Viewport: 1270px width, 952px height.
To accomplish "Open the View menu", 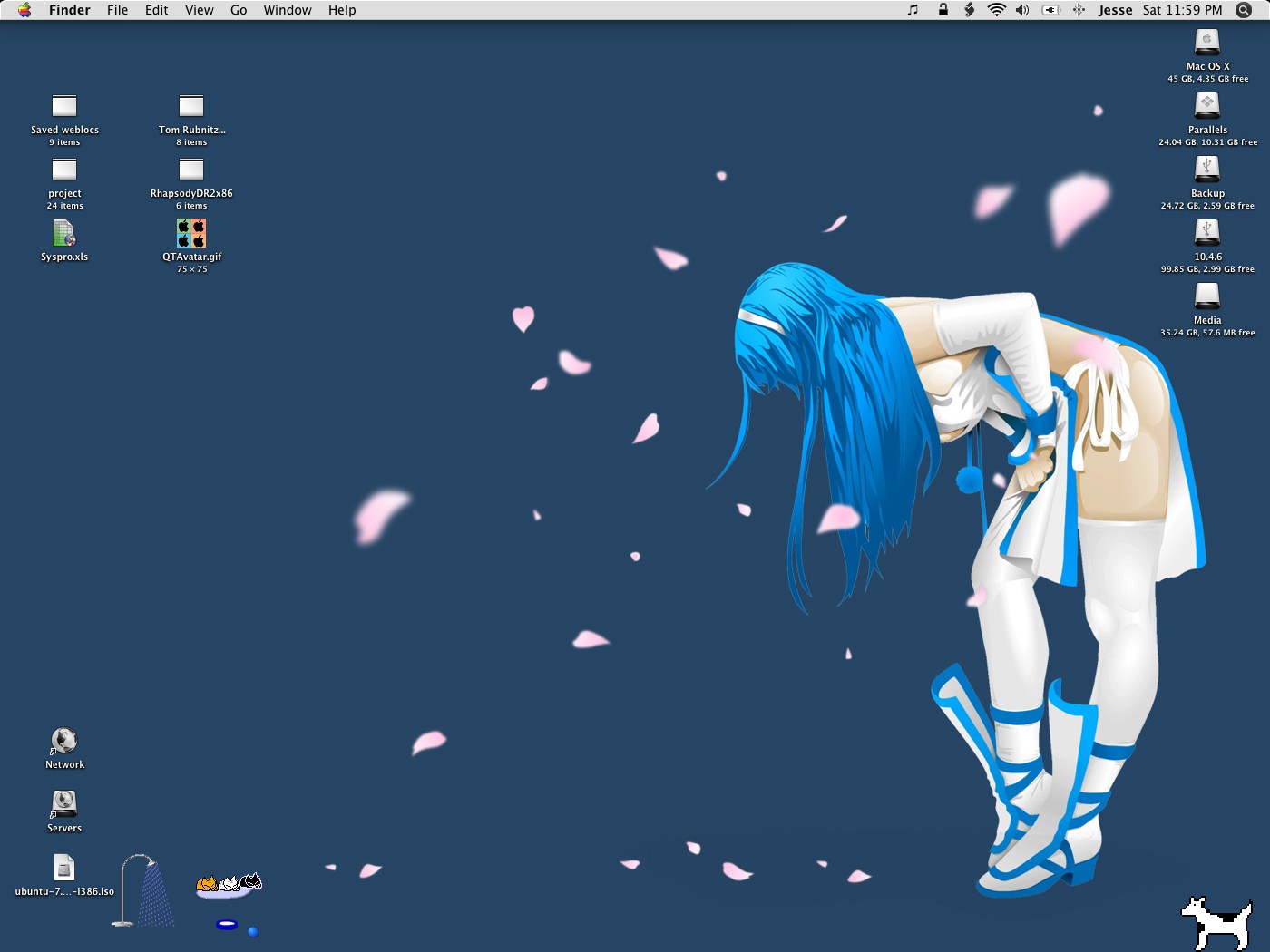I will click(x=200, y=10).
